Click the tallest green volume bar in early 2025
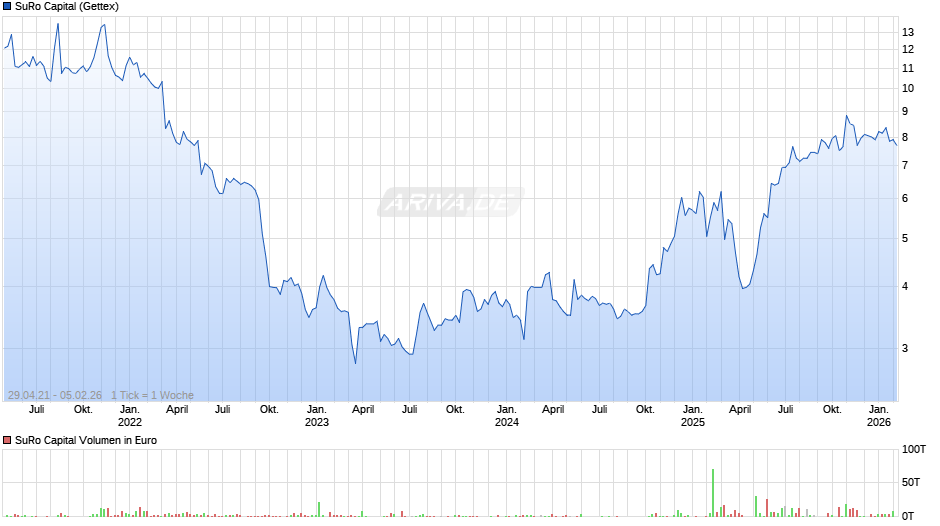Viewport: 940px width, 526px height. (713, 492)
